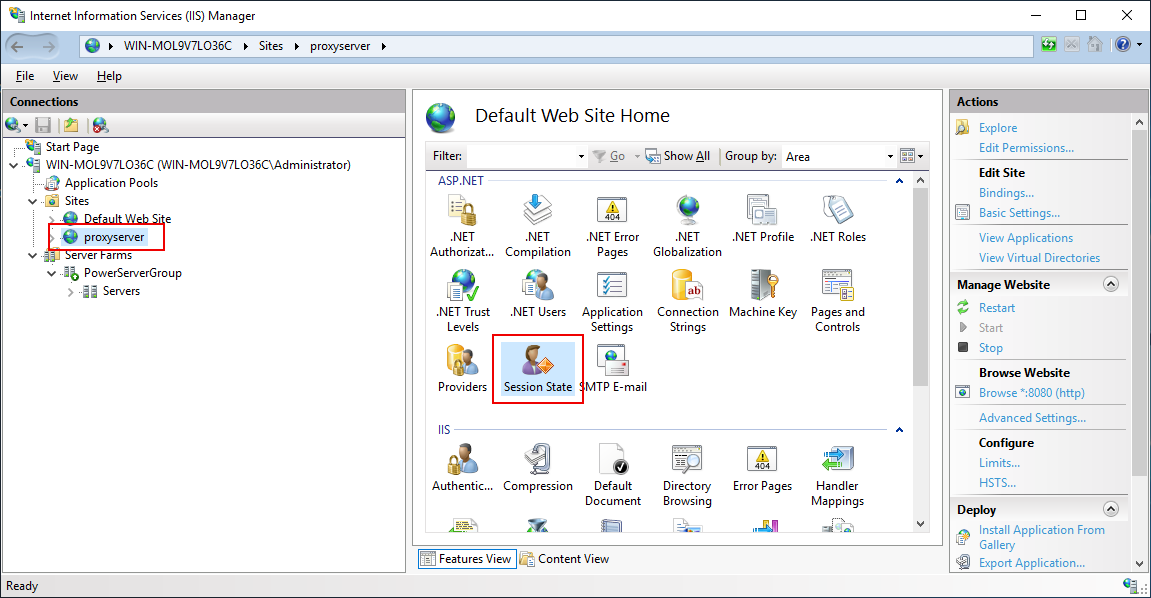The height and width of the screenshot is (598, 1151).
Task: Open Bindings link under Edit Site
Action: click(1006, 193)
